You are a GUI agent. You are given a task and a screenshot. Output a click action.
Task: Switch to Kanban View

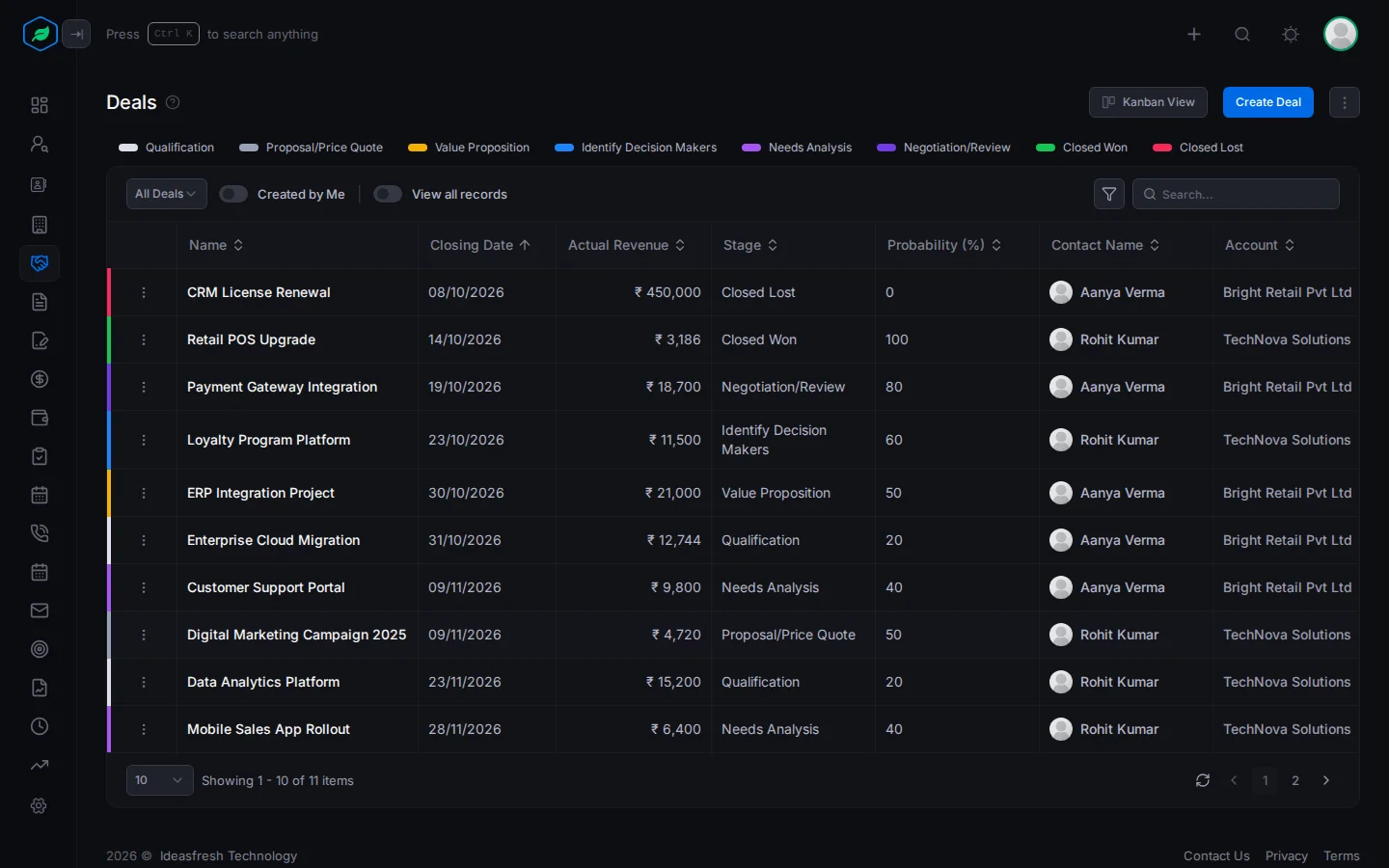tap(1148, 102)
